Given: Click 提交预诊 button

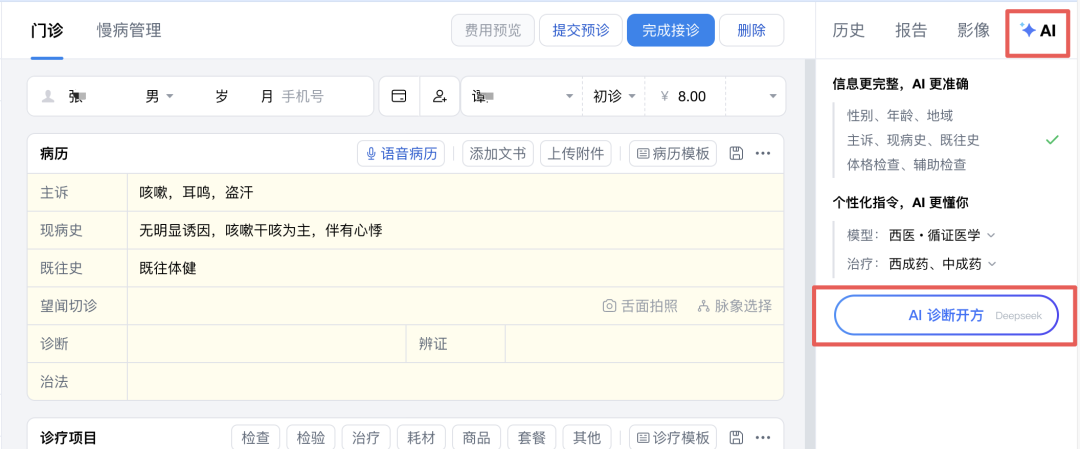Looking at the screenshot, I should coord(581,30).
